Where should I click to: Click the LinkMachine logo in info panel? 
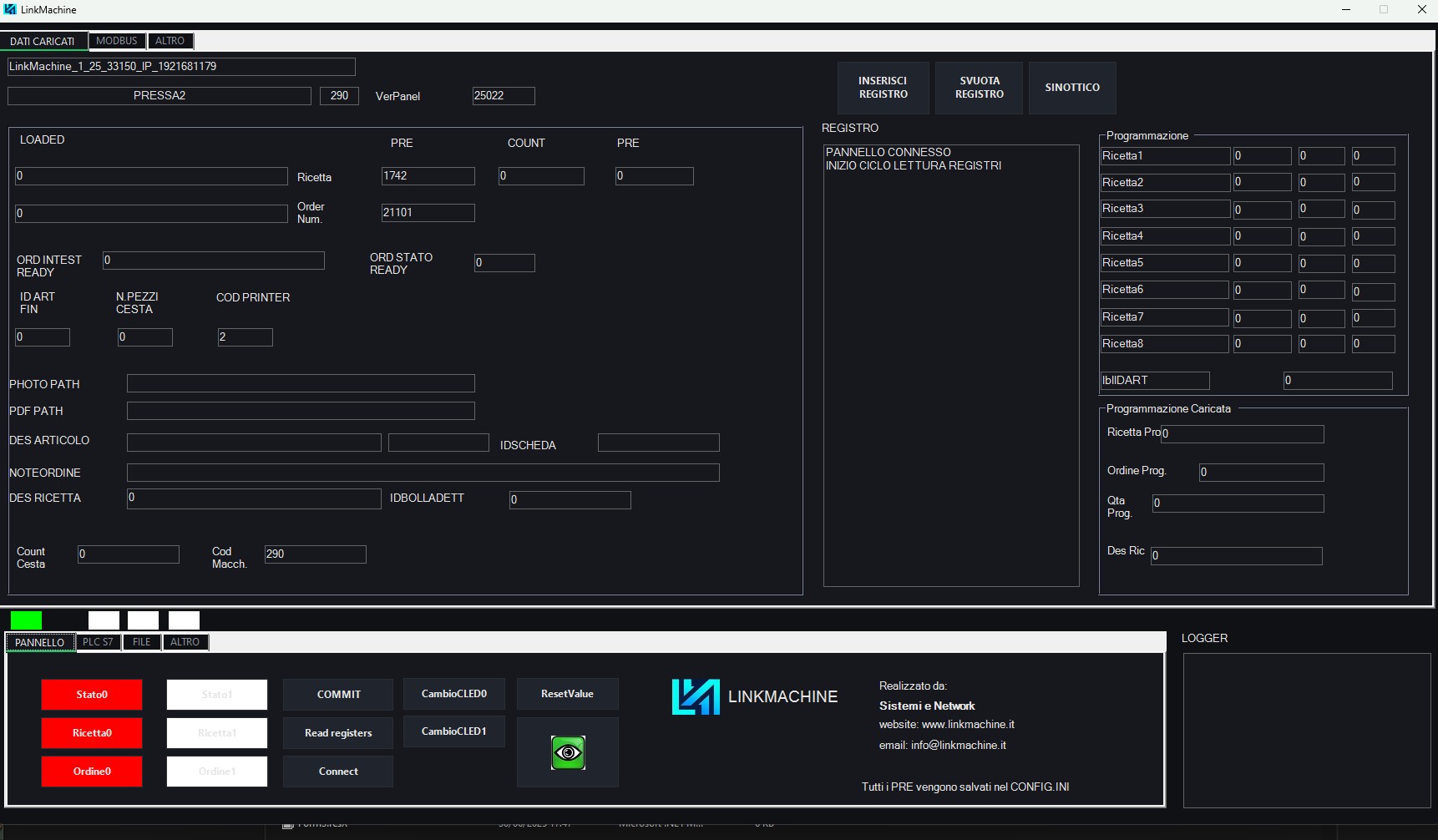tap(696, 696)
